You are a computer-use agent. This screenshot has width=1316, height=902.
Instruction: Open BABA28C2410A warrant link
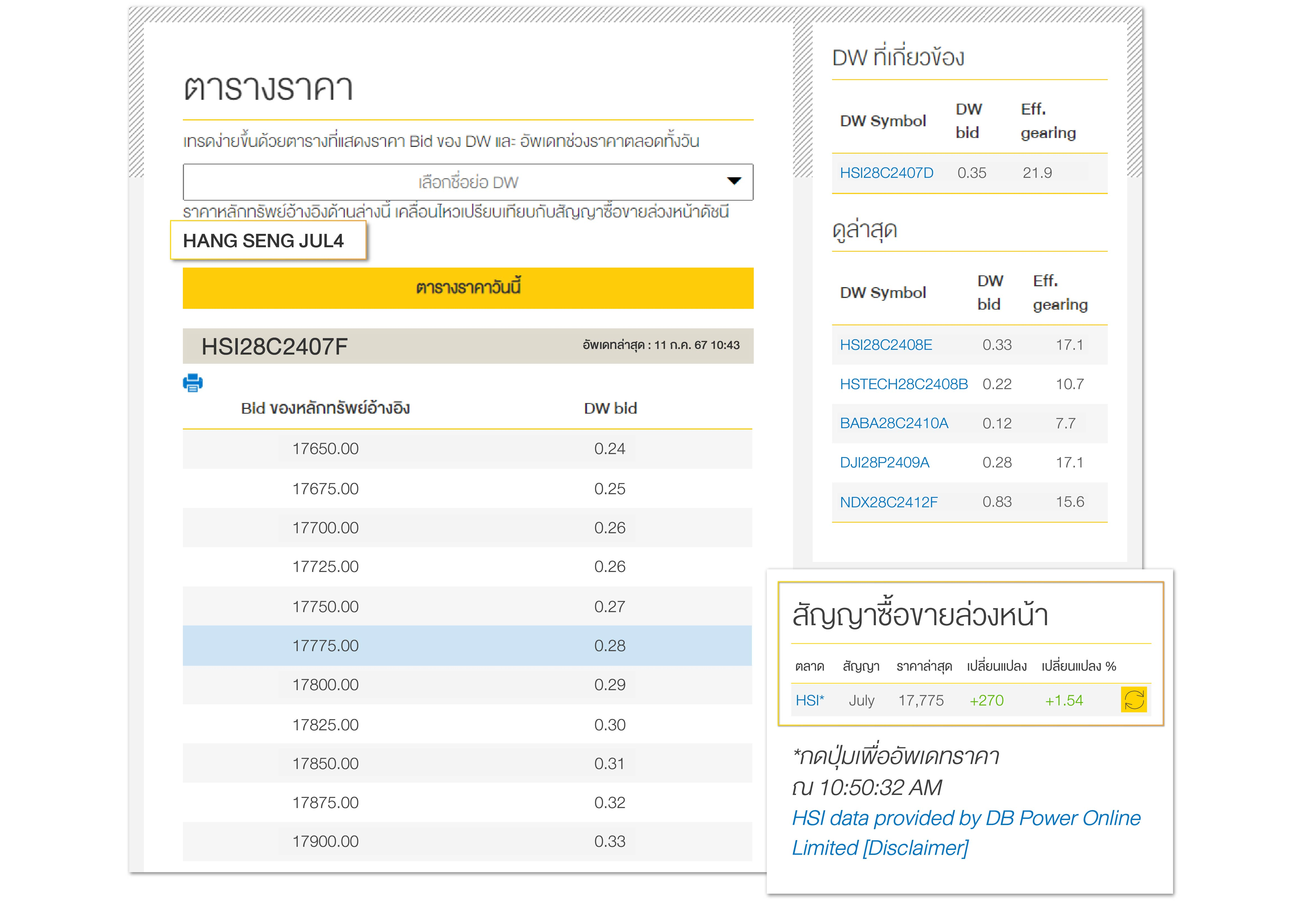click(x=894, y=423)
